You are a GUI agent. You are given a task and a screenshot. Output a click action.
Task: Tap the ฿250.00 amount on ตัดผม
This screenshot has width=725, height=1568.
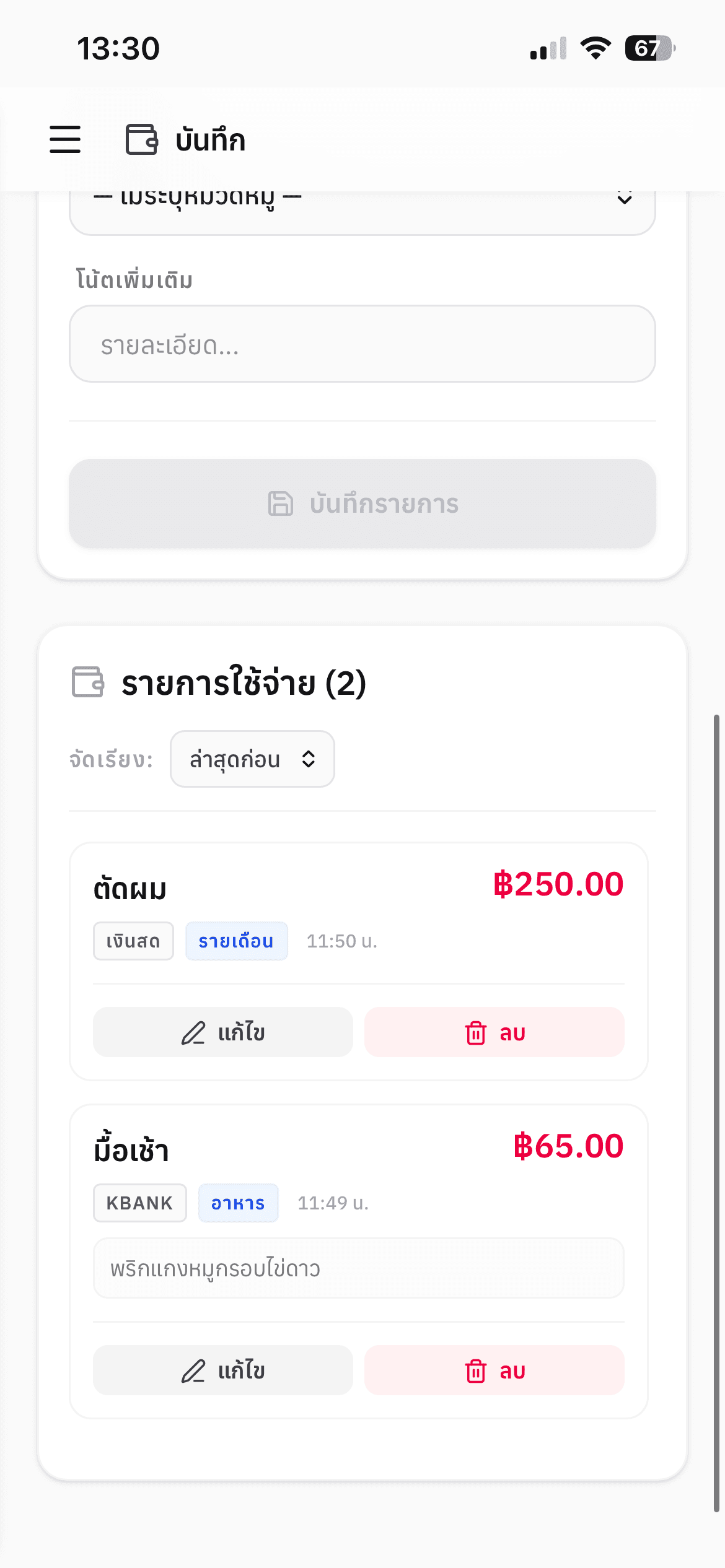coord(558,884)
